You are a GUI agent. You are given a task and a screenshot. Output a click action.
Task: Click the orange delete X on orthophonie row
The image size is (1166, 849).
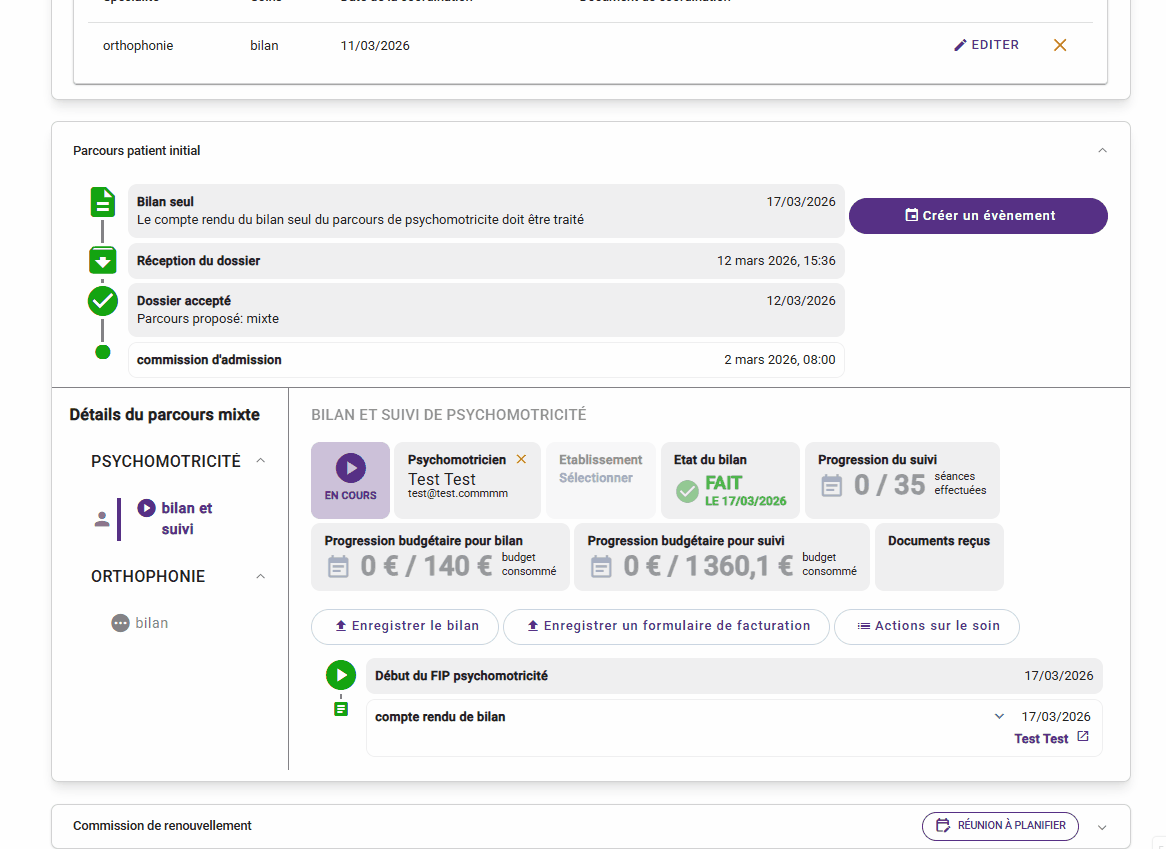pos(1060,45)
